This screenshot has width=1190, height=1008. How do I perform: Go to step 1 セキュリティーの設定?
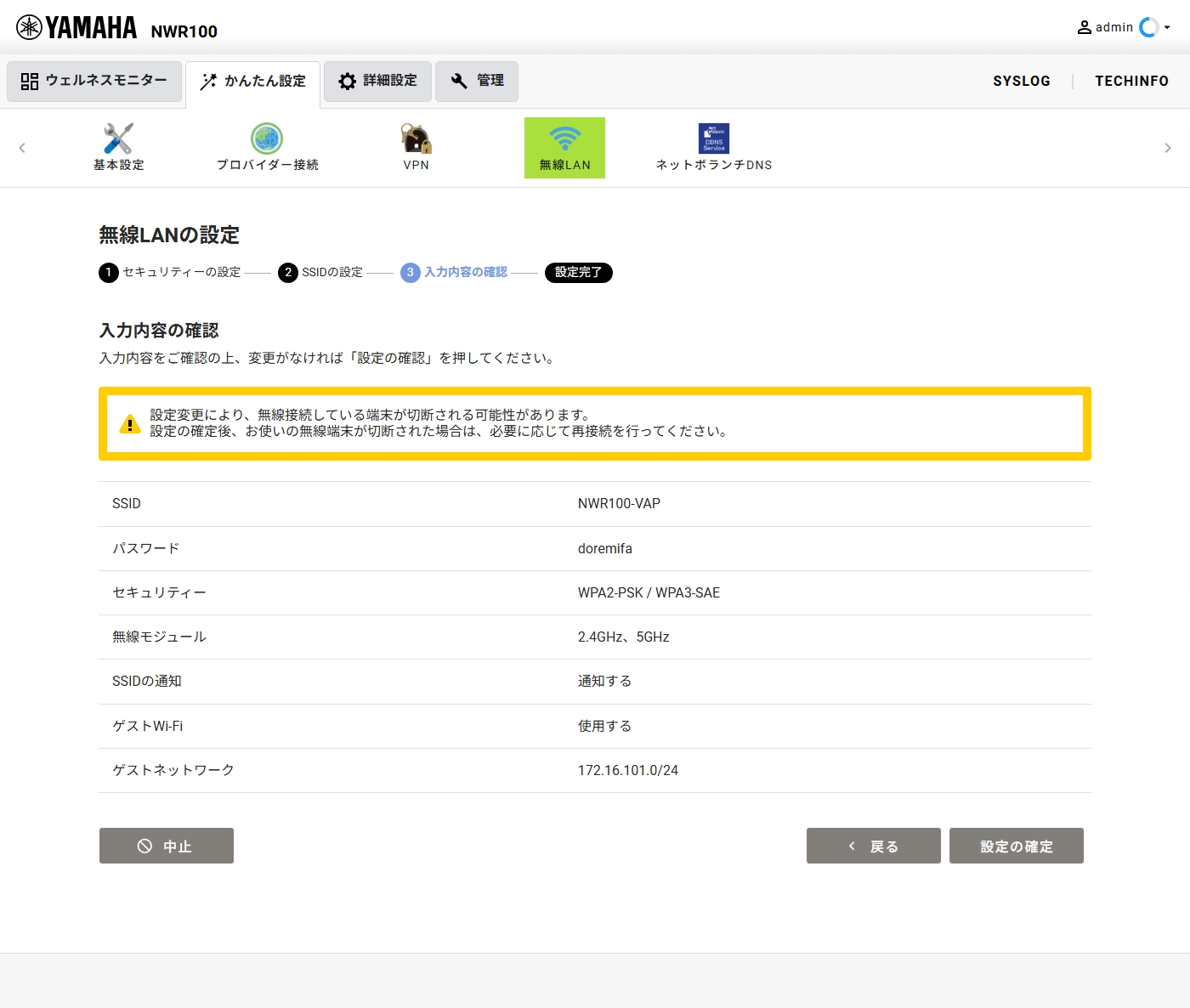click(x=170, y=273)
